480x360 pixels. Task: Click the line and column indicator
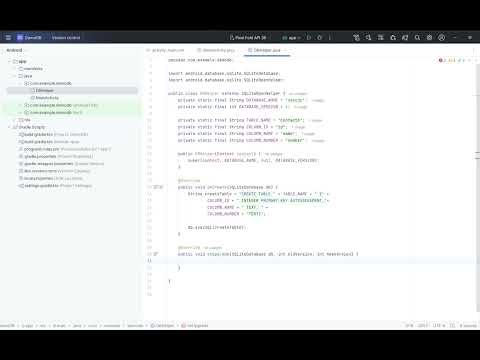(x=409, y=325)
